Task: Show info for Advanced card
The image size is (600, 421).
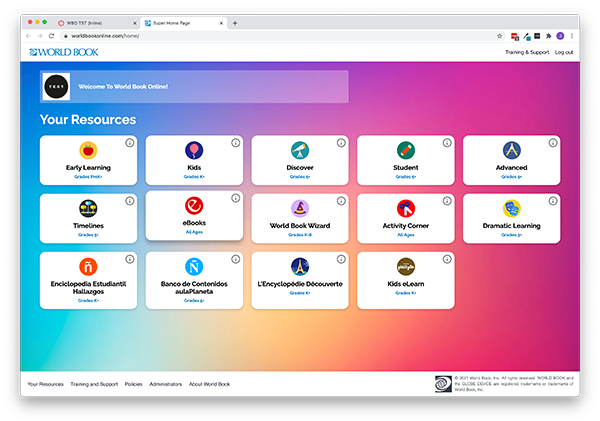Action: point(553,143)
